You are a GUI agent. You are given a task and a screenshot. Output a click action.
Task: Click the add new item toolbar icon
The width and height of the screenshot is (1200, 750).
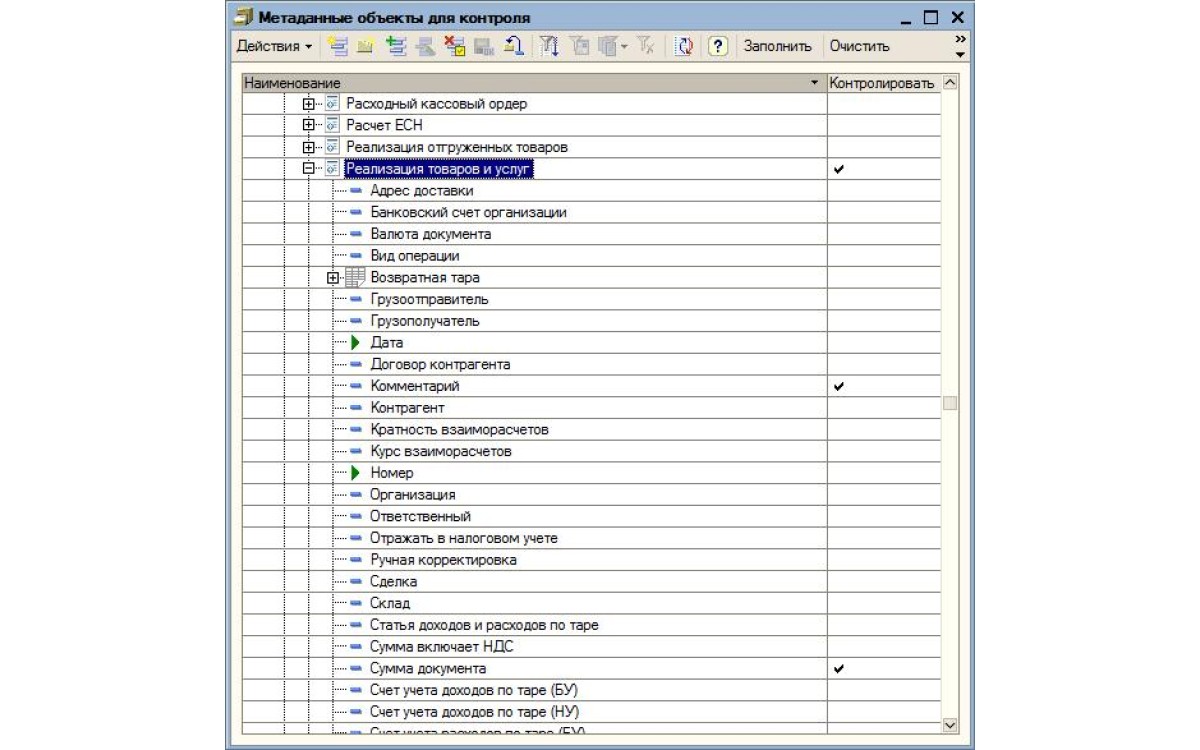pos(337,47)
